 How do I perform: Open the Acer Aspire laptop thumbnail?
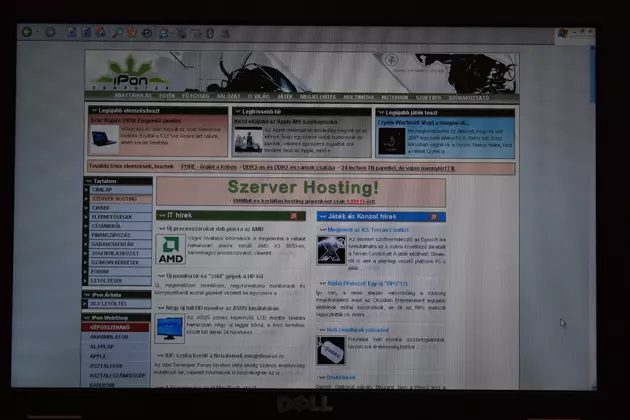tap(104, 139)
